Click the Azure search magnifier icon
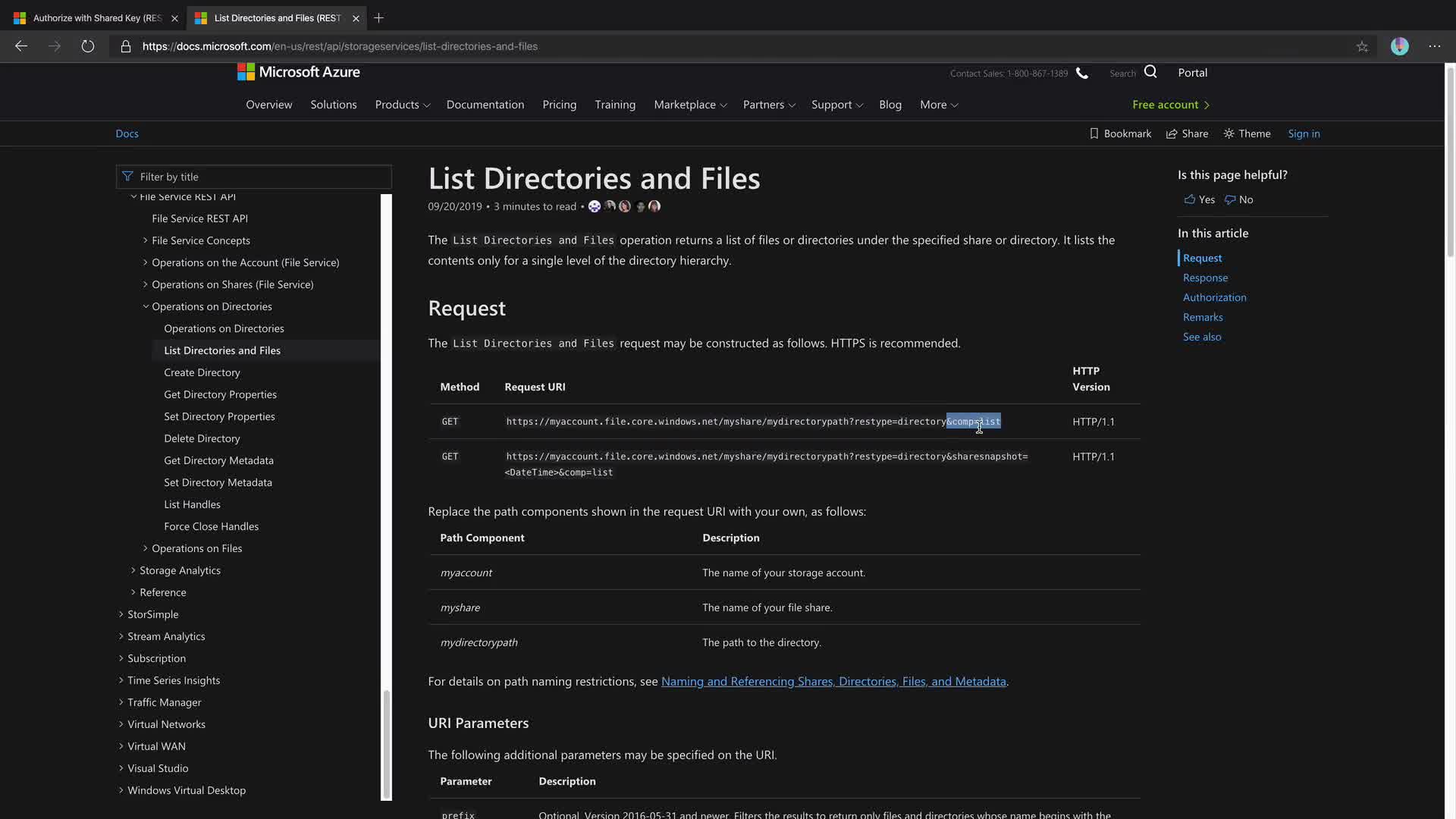This screenshot has height=819, width=1456. tap(1150, 72)
